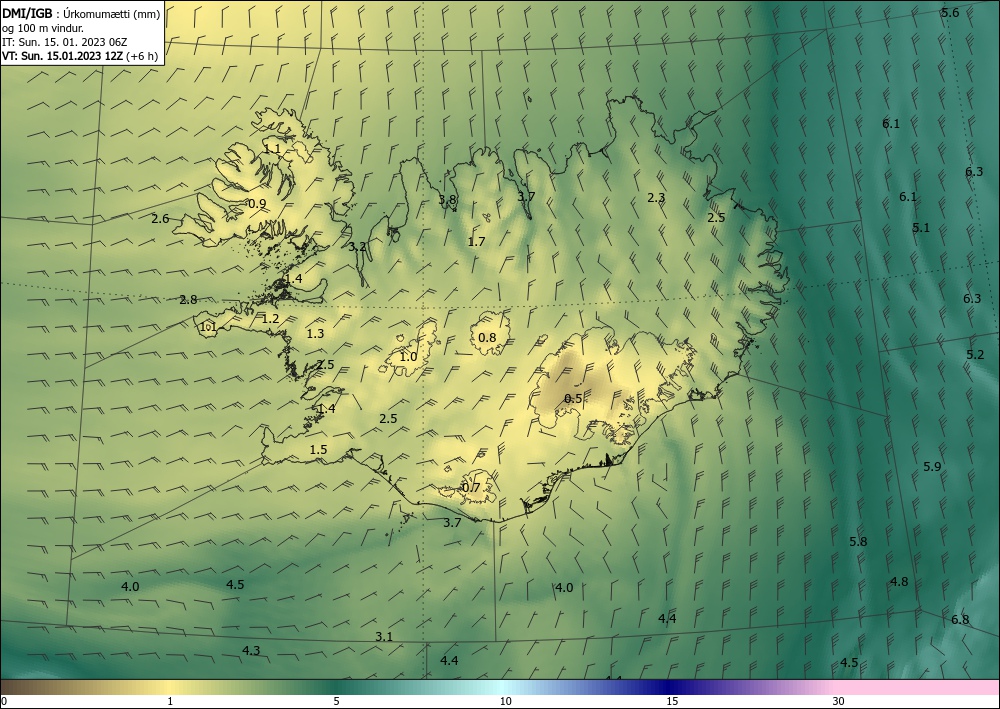Click the 2.6 value label
This screenshot has width=1000, height=709.
[161, 219]
